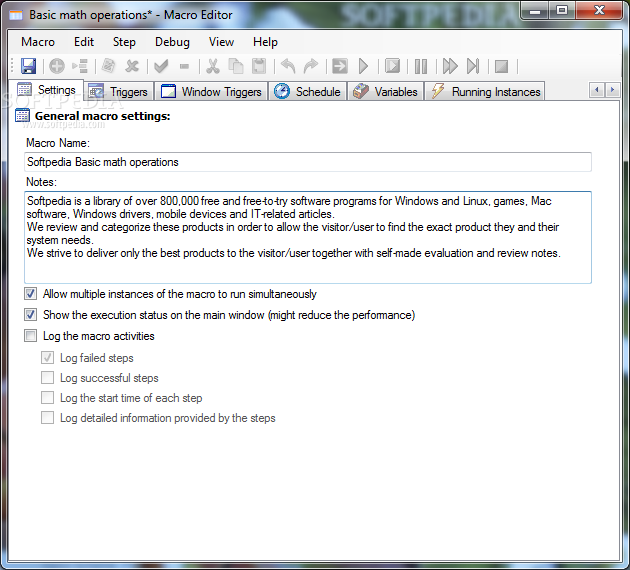Click the Redo arrow icon

(x=311, y=66)
